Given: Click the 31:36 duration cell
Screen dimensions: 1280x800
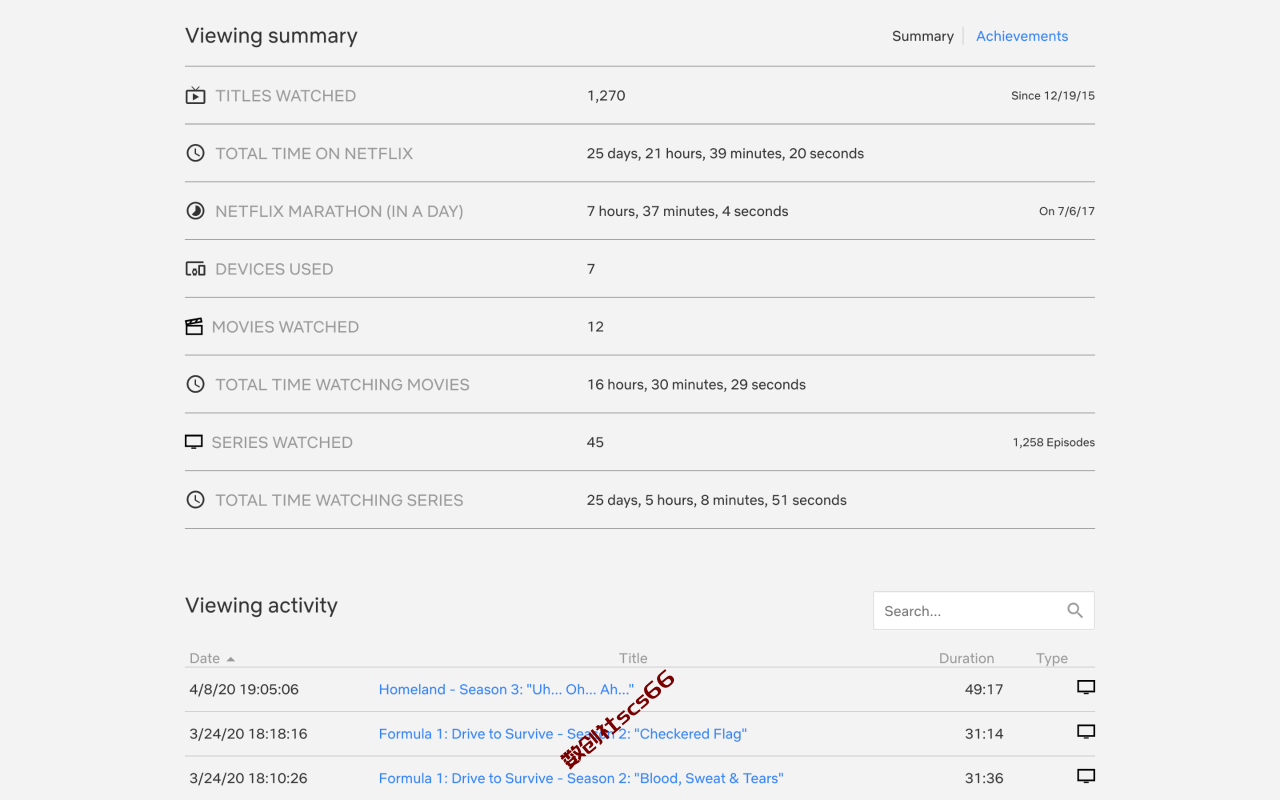Looking at the screenshot, I should [984, 778].
